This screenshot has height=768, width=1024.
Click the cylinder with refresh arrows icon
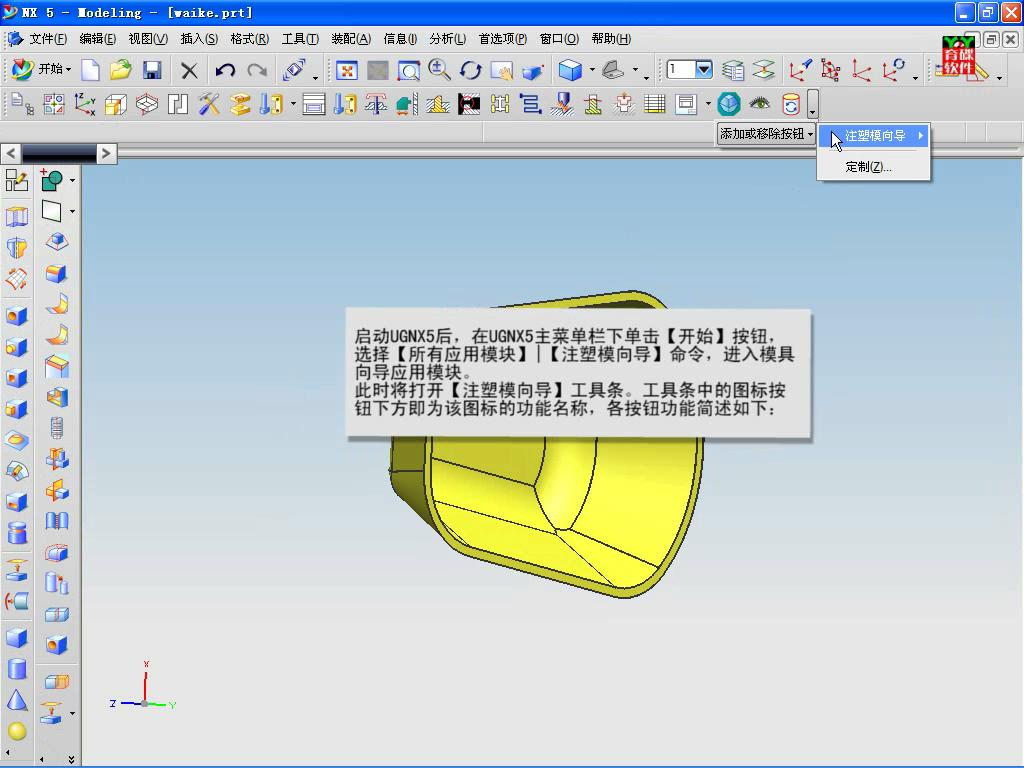tap(791, 104)
